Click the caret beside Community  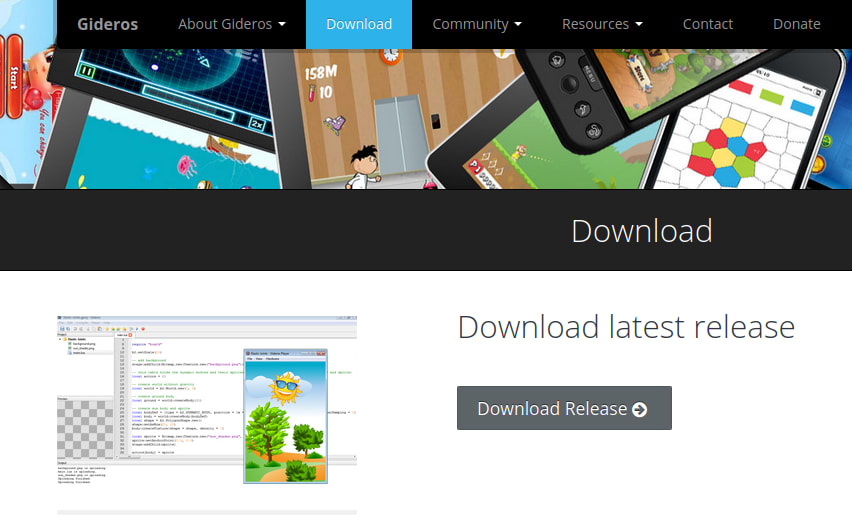518,24
